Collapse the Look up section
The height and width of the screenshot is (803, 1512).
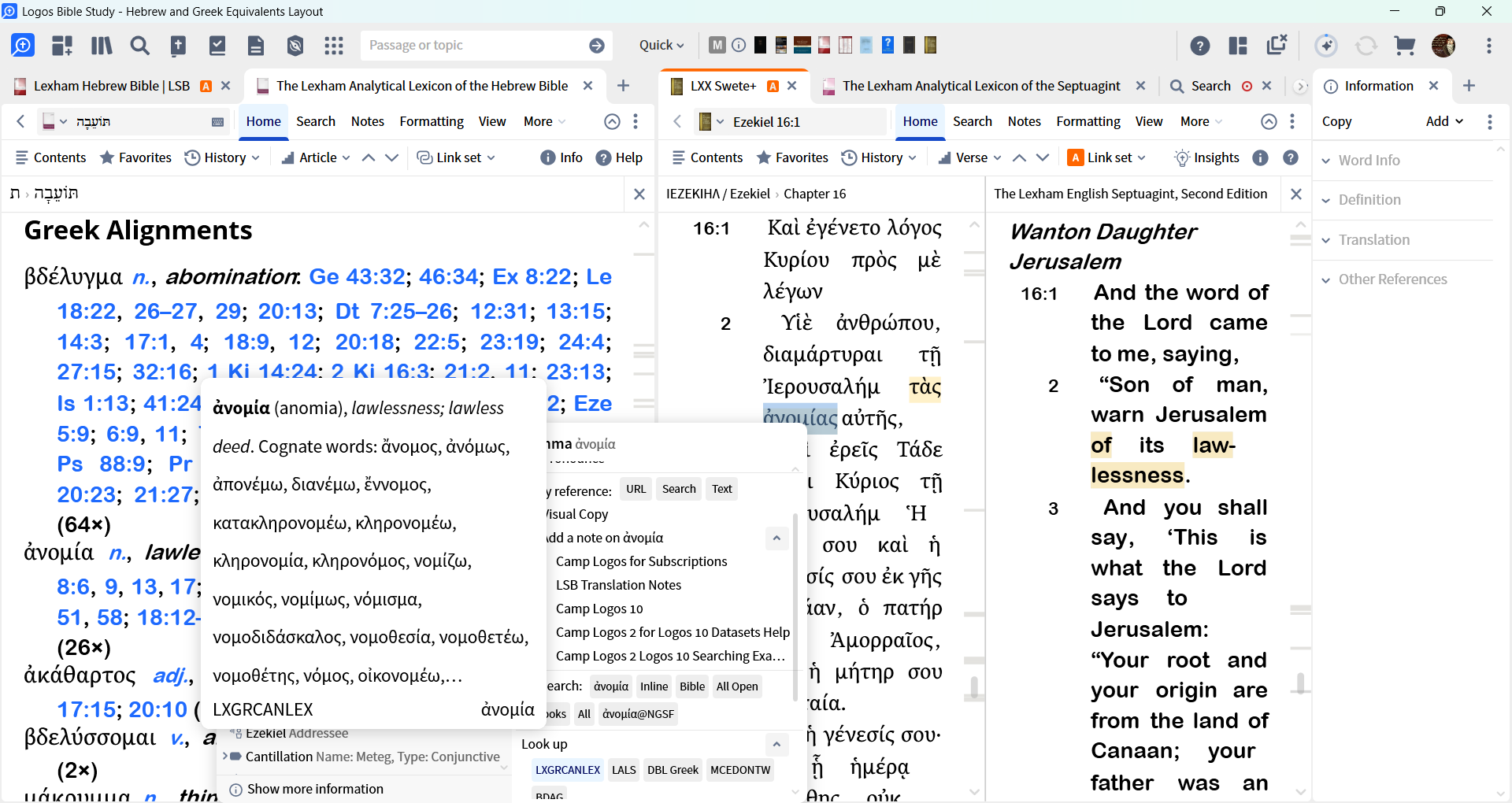pos(776,744)
